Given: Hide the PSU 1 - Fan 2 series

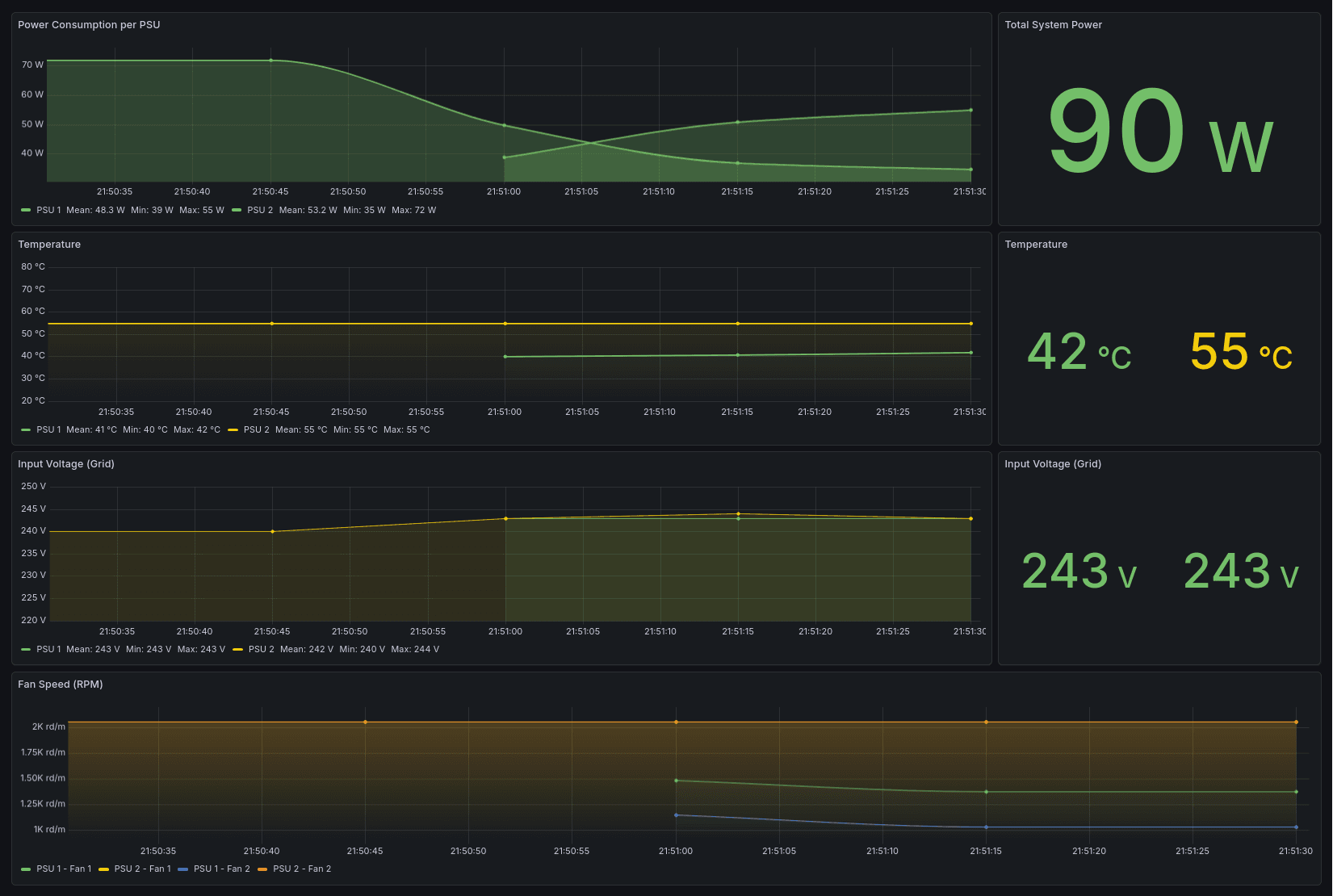Looking at the screenshot, I should 220,869.
